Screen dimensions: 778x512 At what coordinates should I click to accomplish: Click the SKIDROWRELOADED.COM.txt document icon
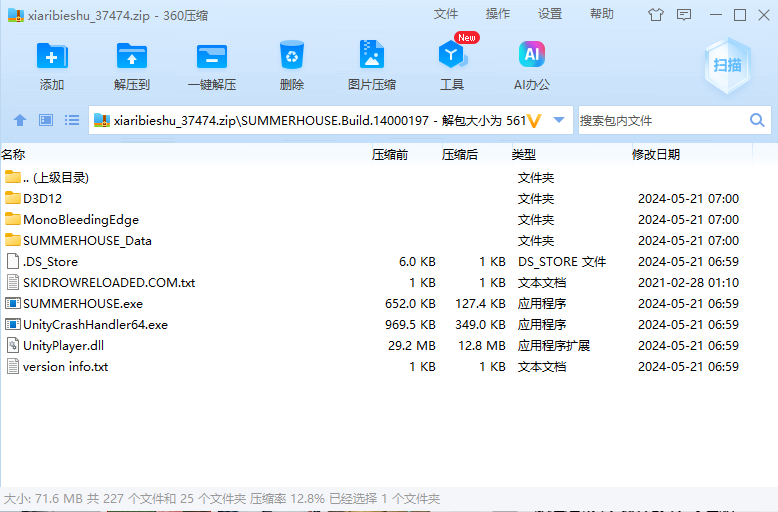tap(13, 282)
